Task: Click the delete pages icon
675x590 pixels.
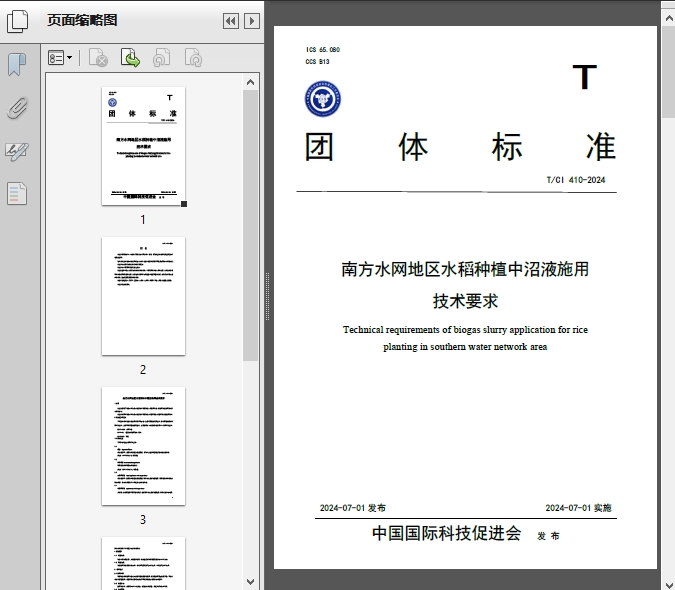Action: point(98,59)
